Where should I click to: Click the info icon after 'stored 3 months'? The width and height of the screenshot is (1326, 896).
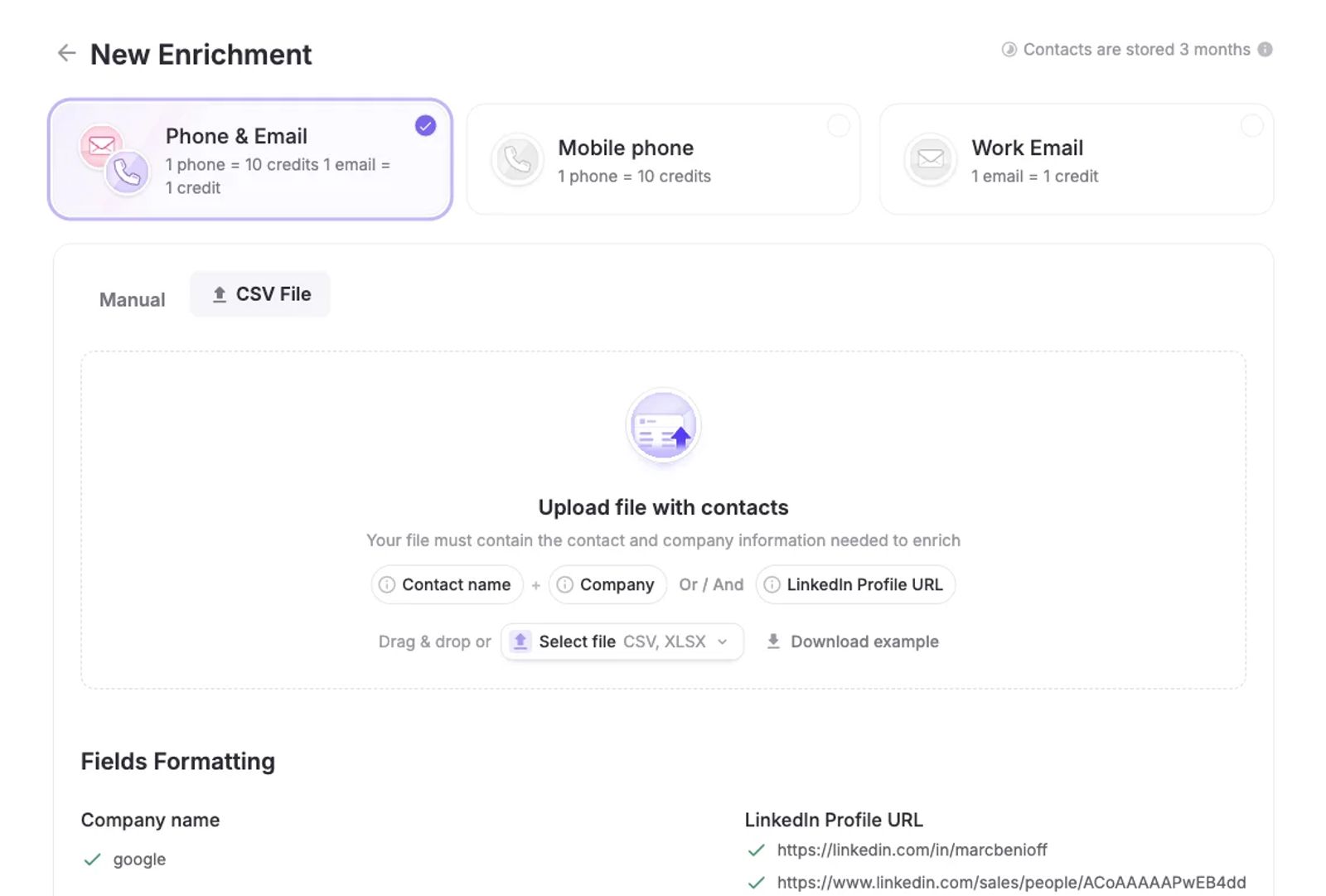point(1265,50)
